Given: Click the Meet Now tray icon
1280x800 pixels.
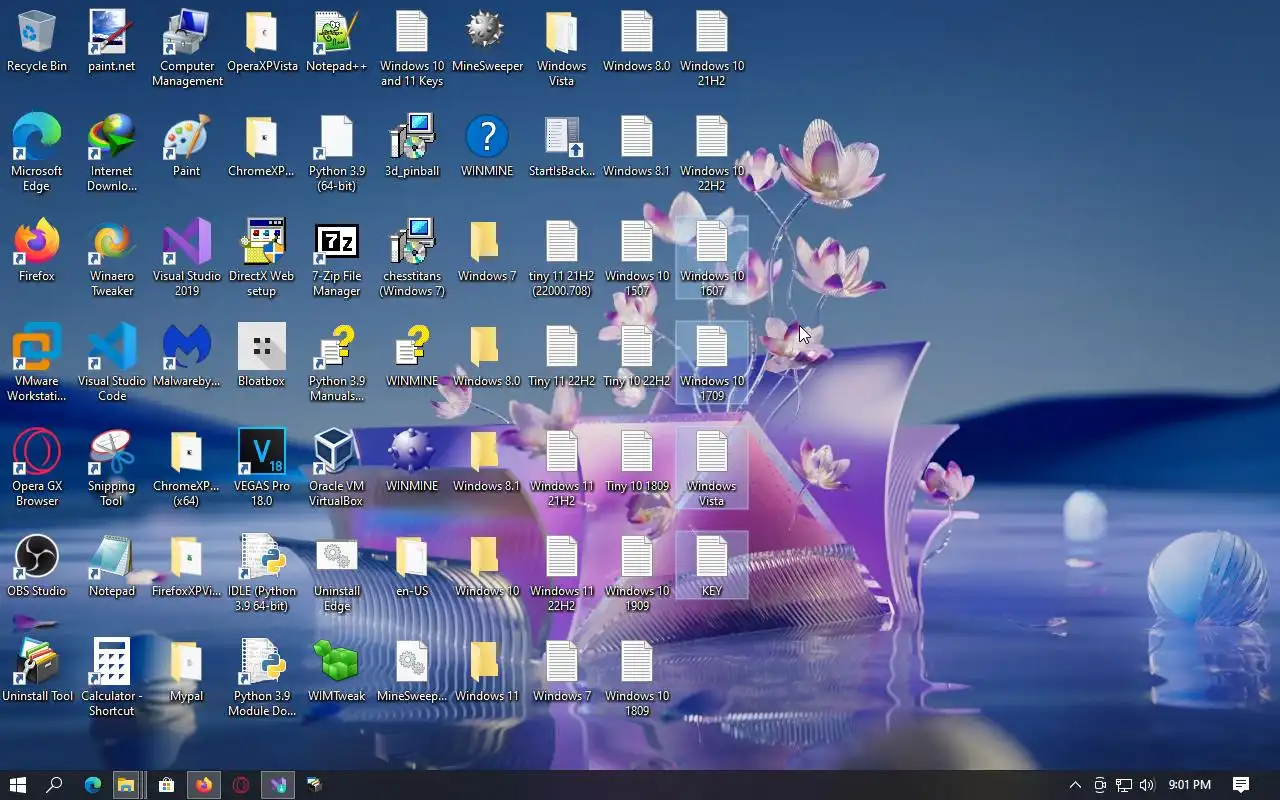Looking at the screenshot, I should pyautogui.click(x=1100, y=785).
